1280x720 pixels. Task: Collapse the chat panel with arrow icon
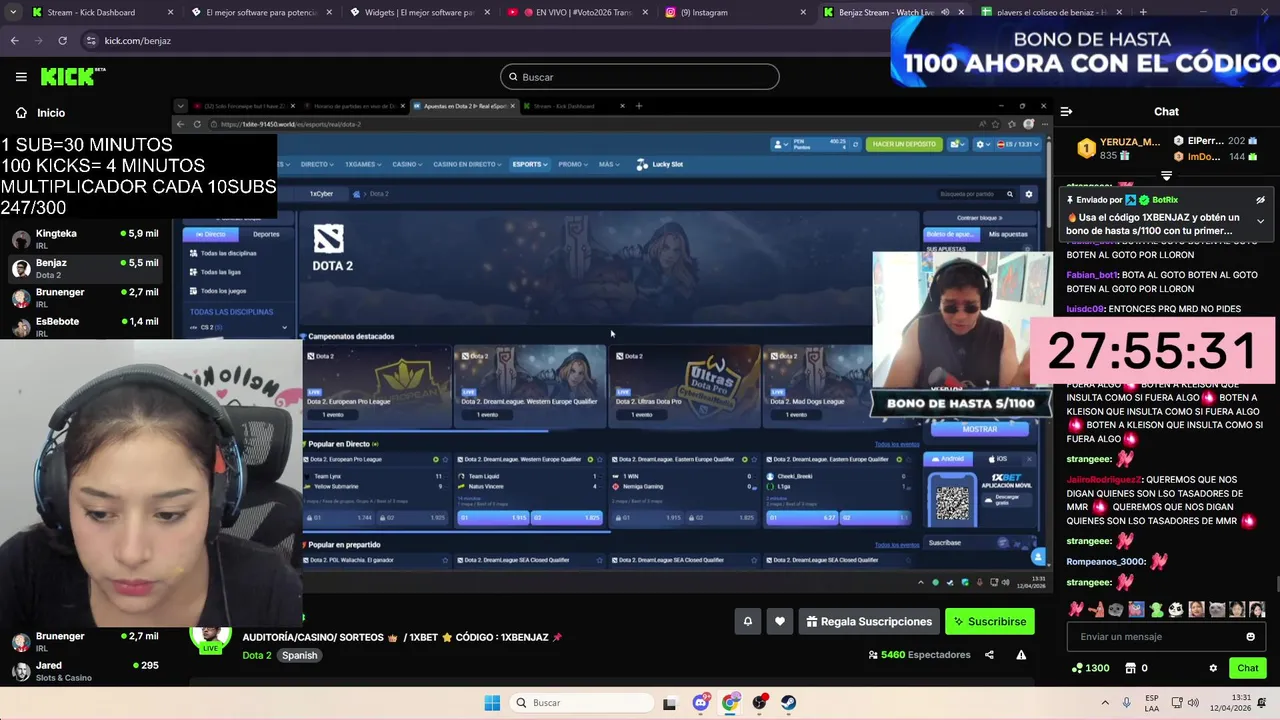(1066, 112)
